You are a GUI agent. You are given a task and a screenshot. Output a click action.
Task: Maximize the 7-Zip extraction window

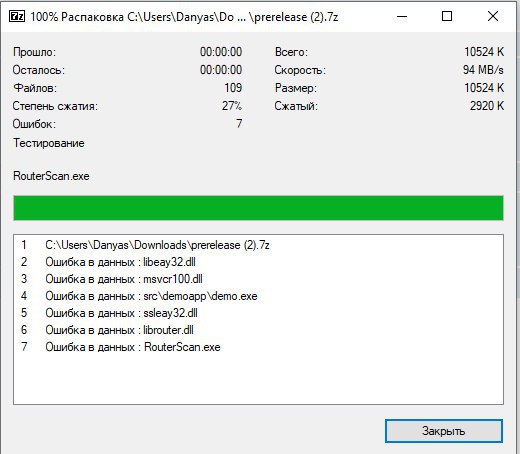tap(447, 16)
